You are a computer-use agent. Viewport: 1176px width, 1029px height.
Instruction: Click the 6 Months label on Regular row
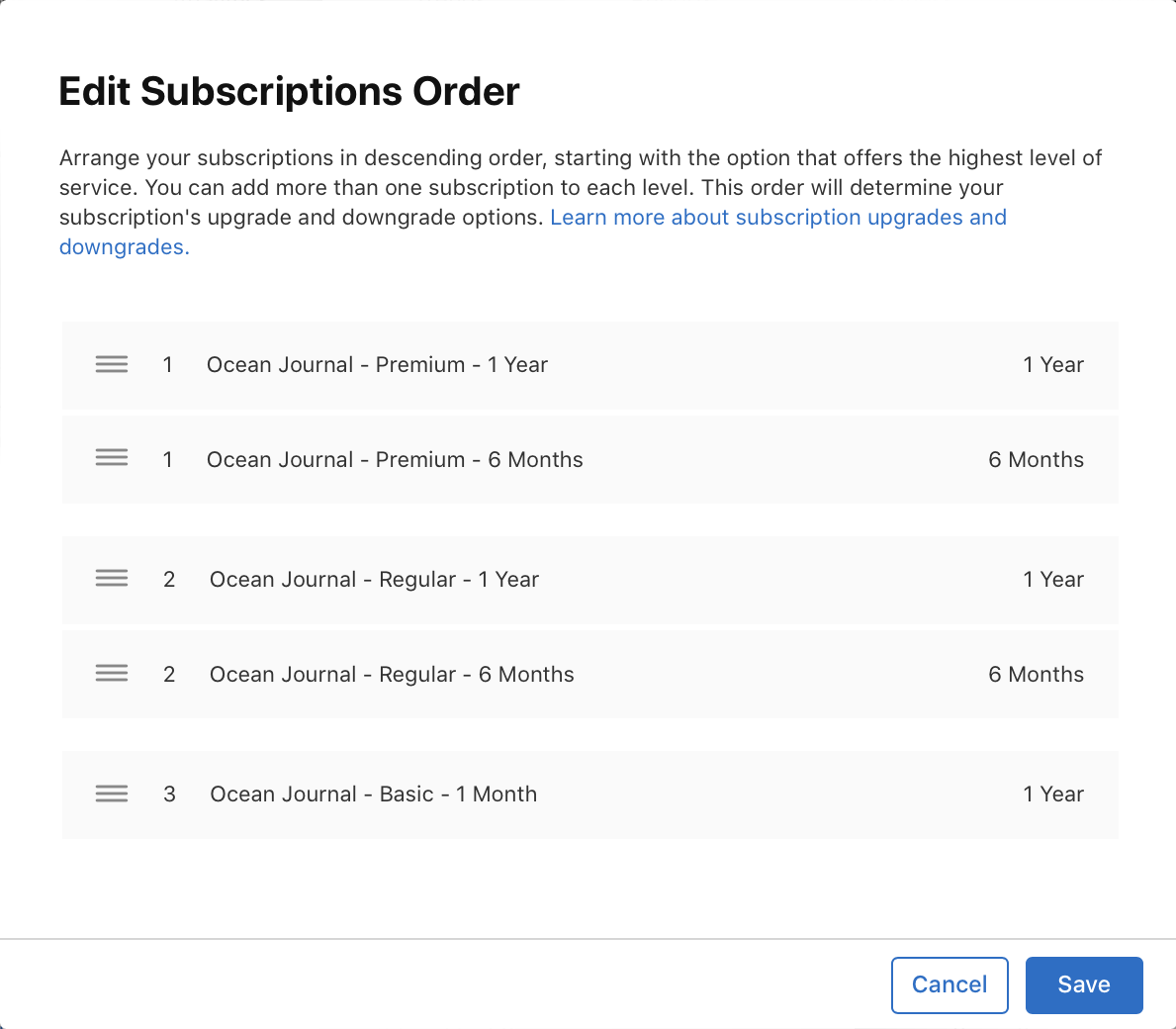point(1036,674)
